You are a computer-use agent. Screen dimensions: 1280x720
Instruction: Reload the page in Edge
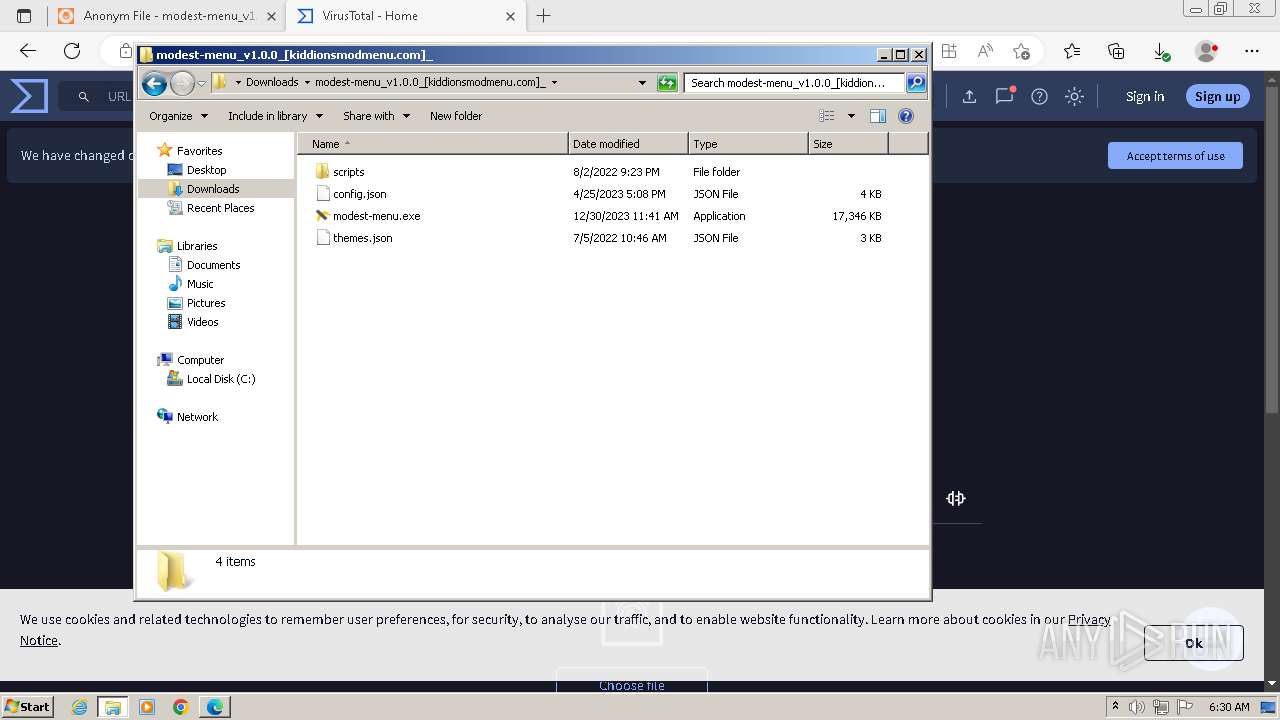click(x=72, y=51)
